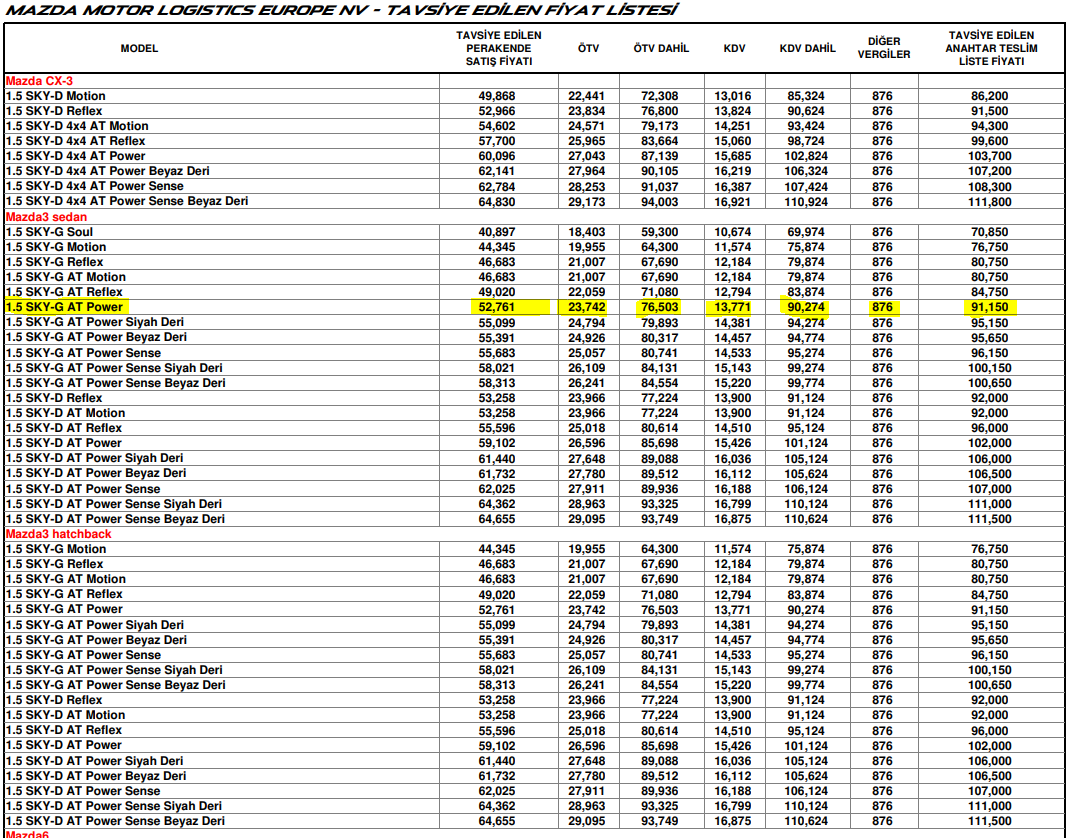Click the yellow-highlighted '1.5 SKY-G AT Power' model name
The width and height of the screenshot is (1075, 838).
[64, 307]
